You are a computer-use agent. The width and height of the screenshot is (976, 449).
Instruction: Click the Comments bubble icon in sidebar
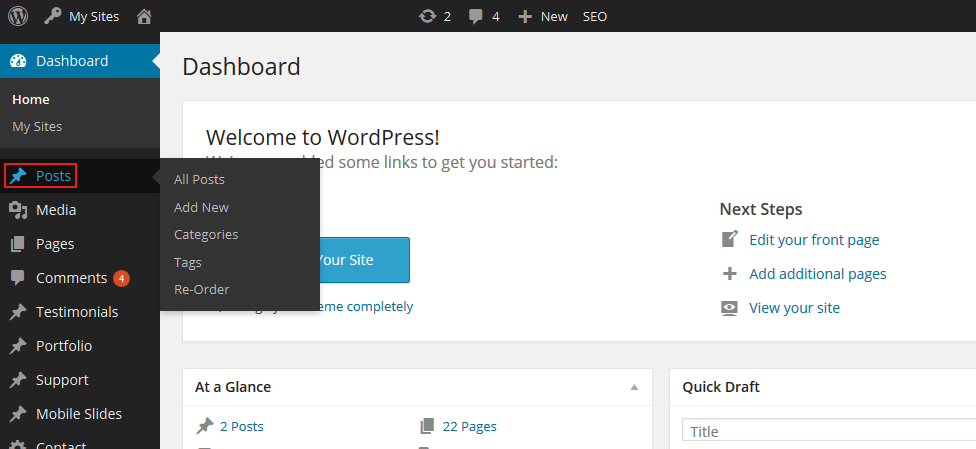tap(17, 278)
